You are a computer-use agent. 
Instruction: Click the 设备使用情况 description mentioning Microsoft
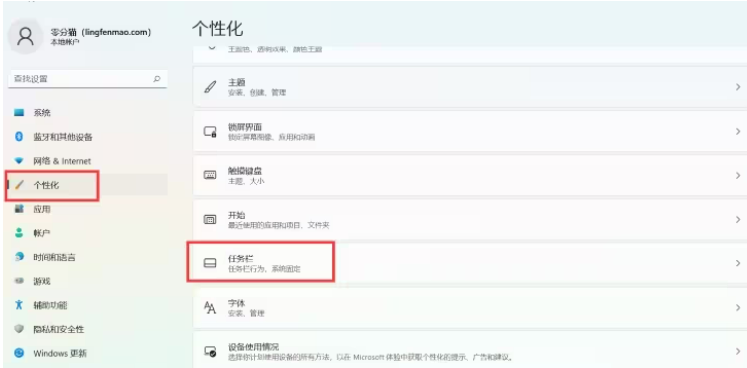click(x=370, y=357)
